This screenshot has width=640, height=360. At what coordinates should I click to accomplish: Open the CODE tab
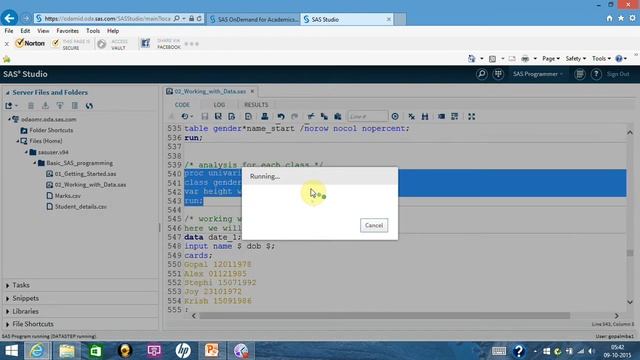tap(182, 105)
